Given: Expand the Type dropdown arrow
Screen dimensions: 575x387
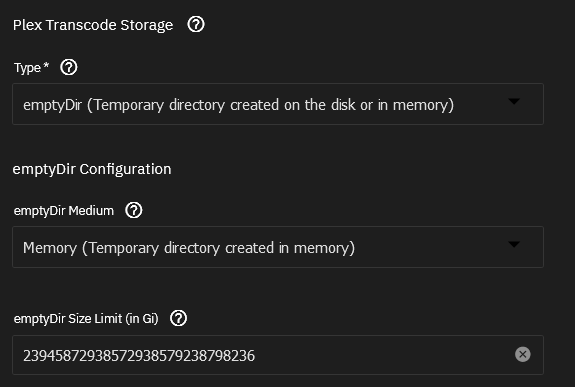Looking at the screenshot, I should 514,101.
